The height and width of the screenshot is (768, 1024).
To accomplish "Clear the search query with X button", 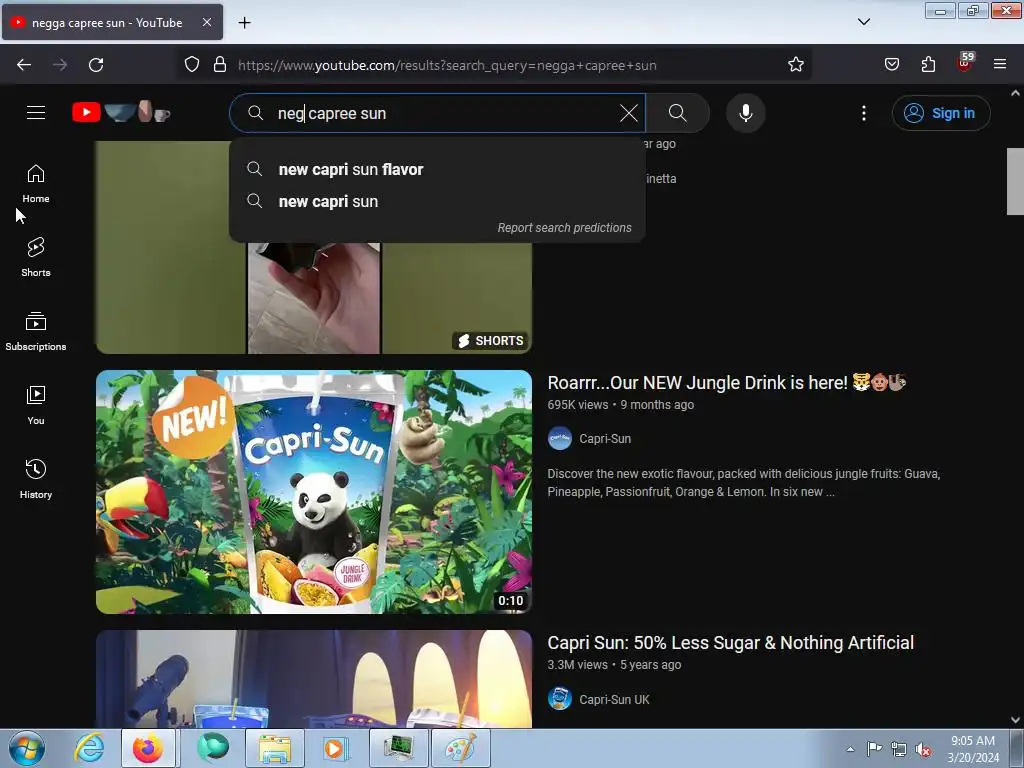I will [x=628, y=113].
